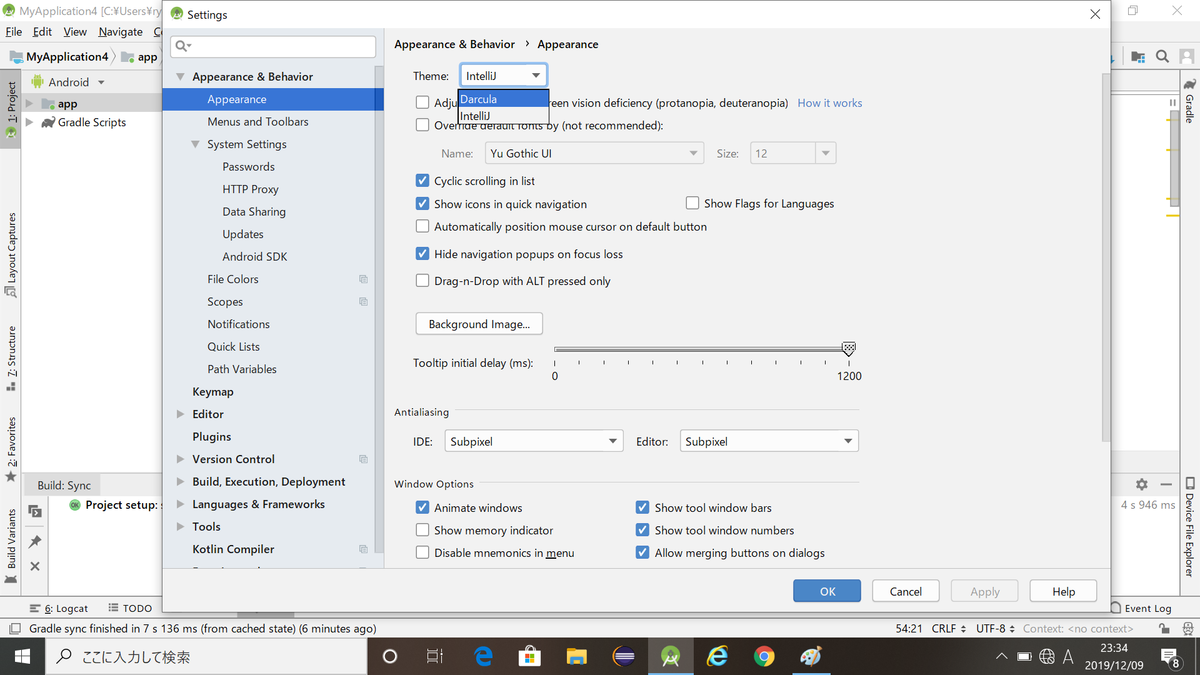Open Microsoft Edge from taskbar
The image size is (1200, 675).
coord(484,656)
